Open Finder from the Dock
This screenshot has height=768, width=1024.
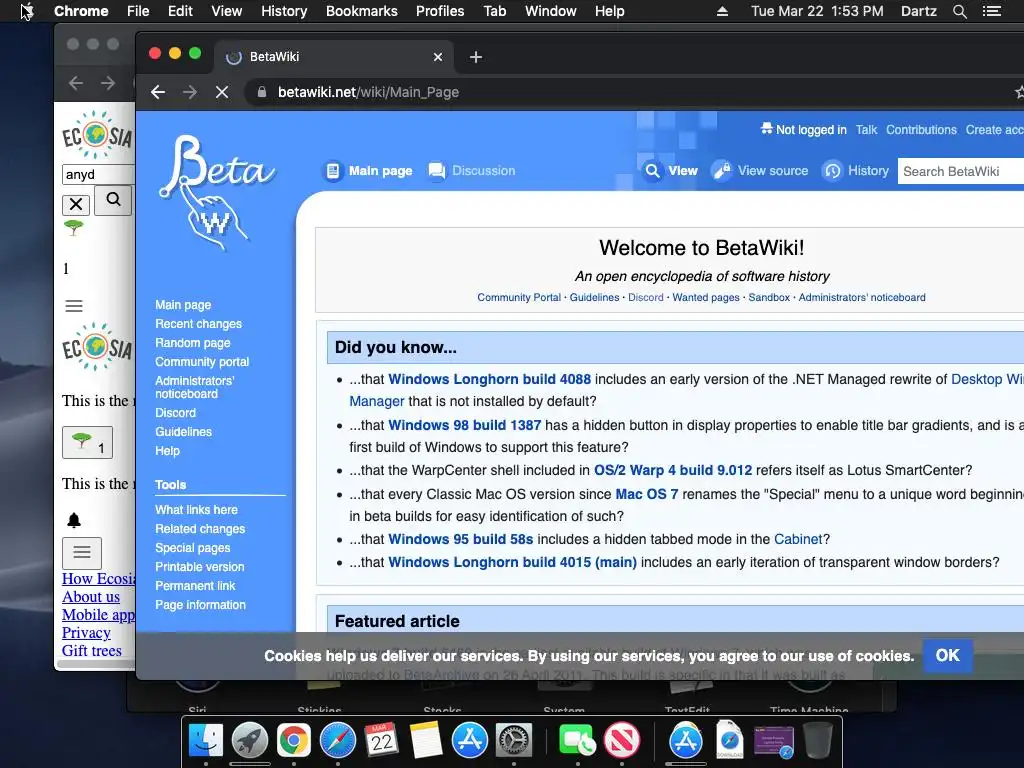point(206,741)
